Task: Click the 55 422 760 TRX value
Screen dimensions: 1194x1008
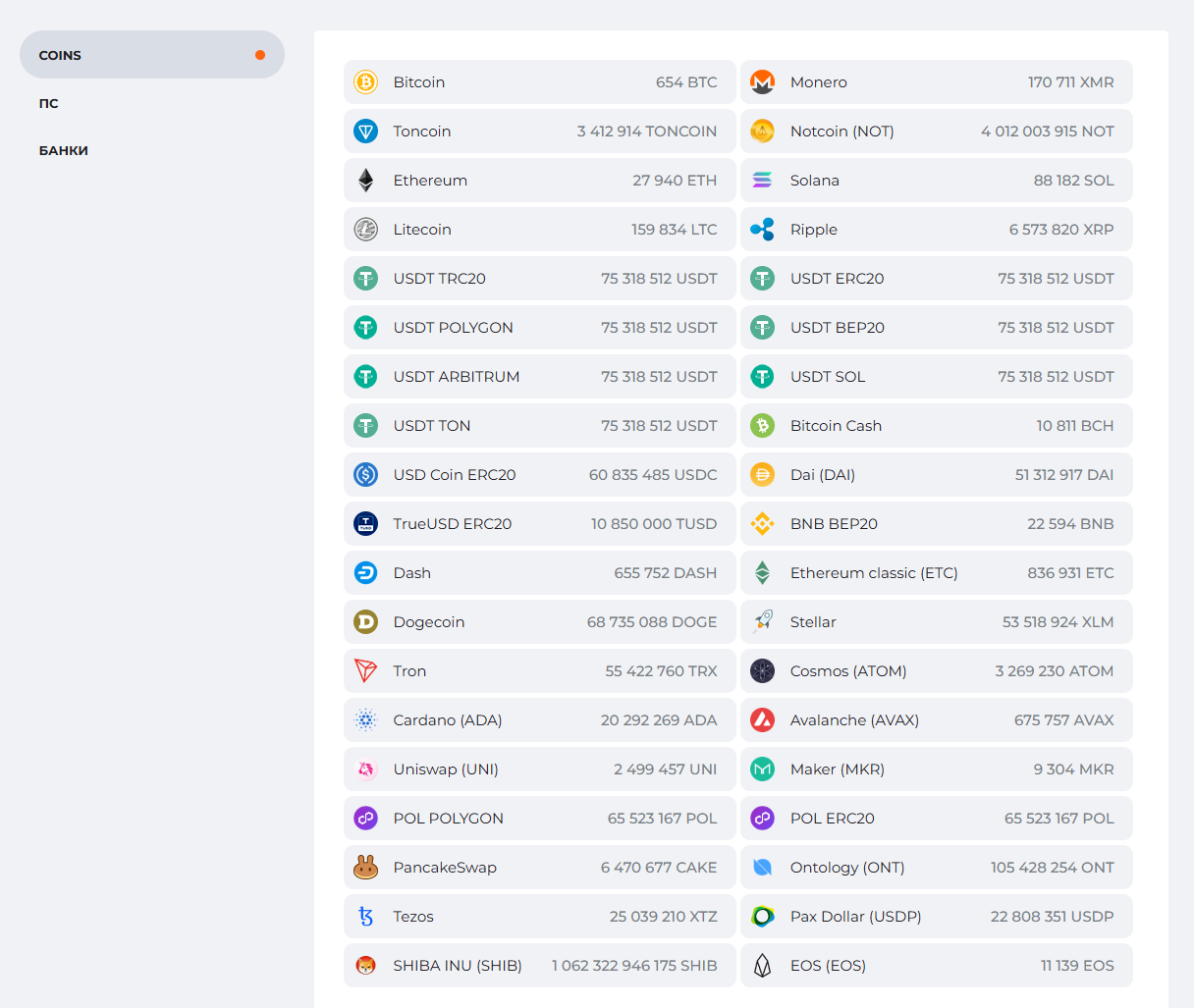Action: click(x=662, y=671)
